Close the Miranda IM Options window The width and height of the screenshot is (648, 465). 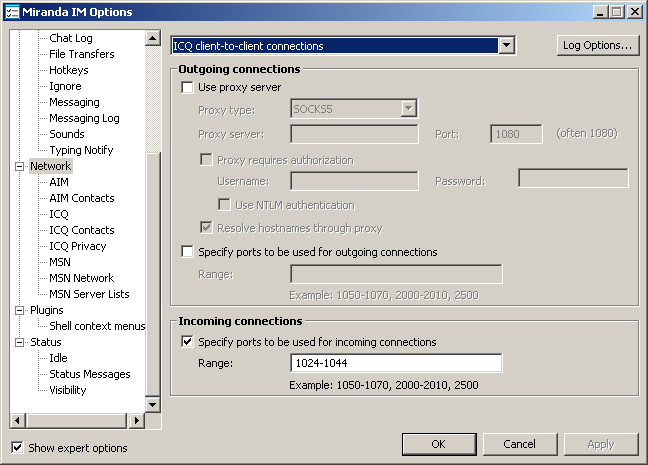coord(635,12)
